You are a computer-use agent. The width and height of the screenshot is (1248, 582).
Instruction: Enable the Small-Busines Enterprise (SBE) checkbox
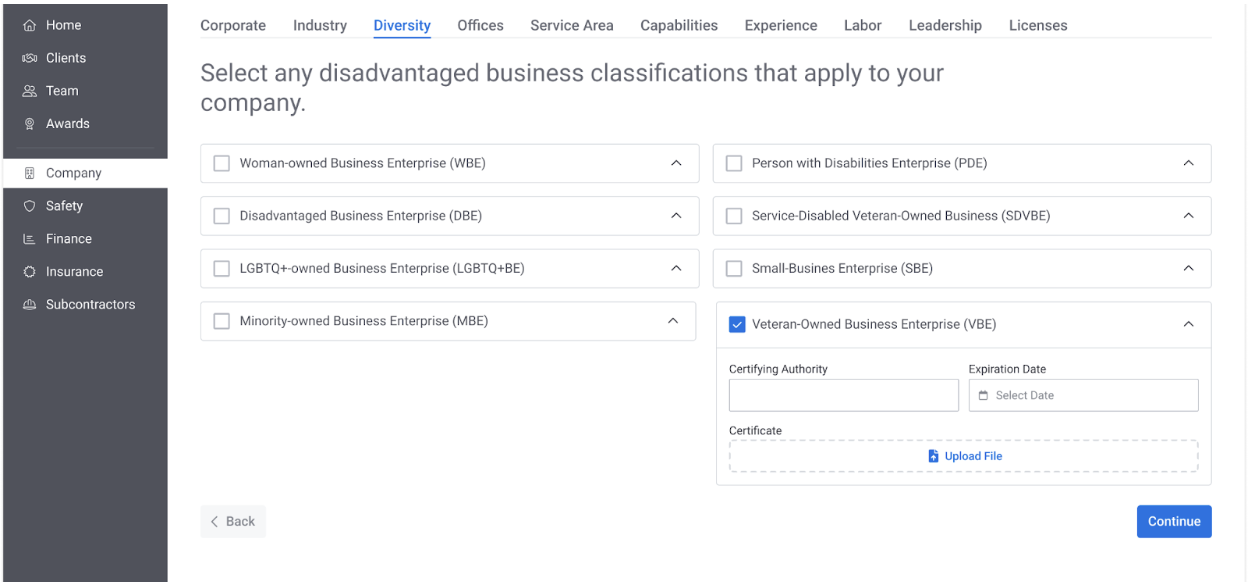tap(734, 268)
